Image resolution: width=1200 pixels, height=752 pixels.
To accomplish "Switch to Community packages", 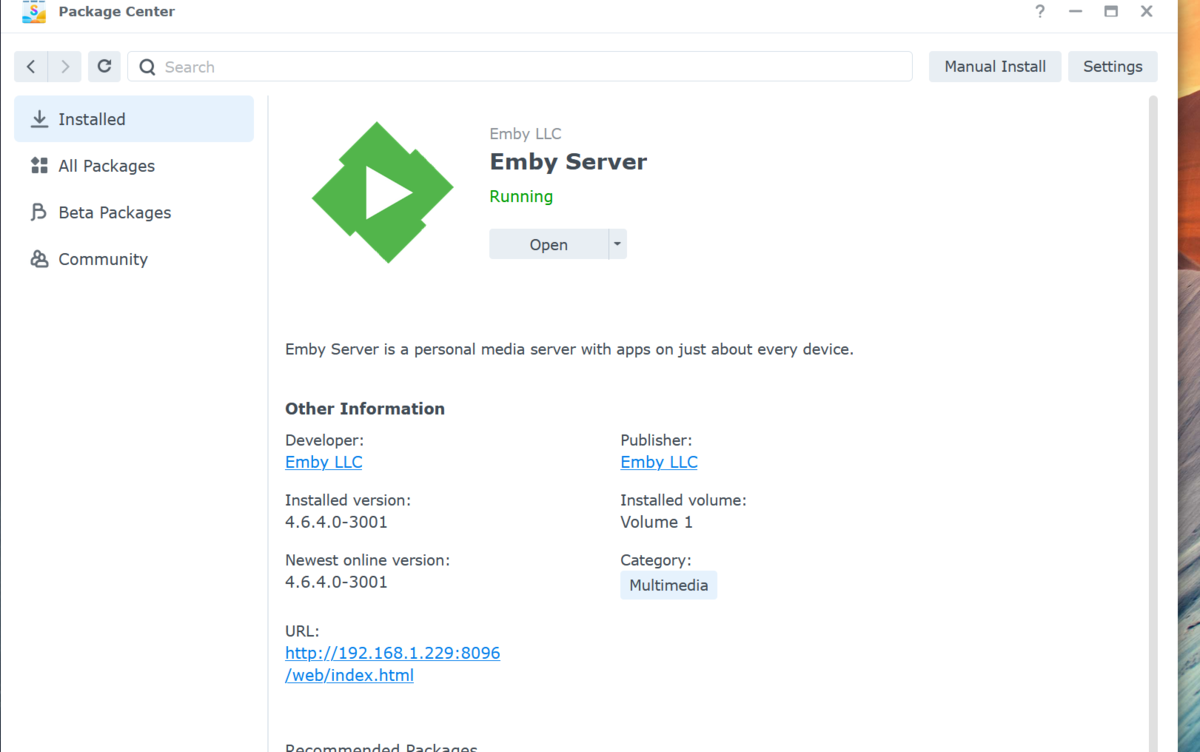I will (102, 259).
